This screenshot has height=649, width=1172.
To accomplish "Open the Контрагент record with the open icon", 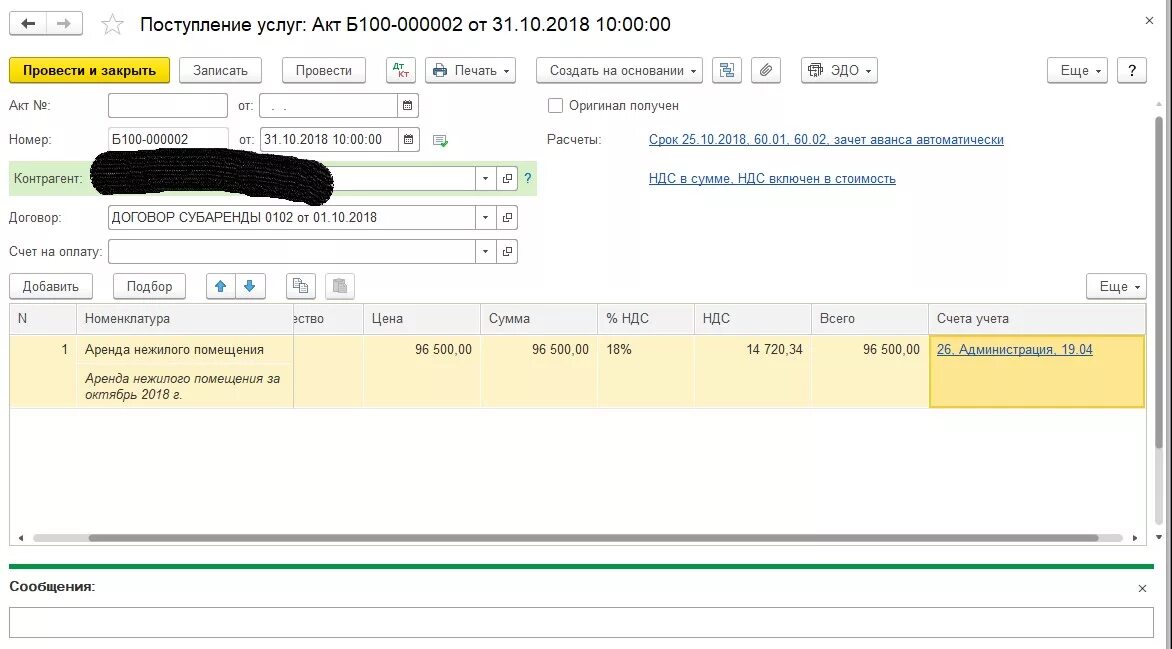I will point(508,179).
